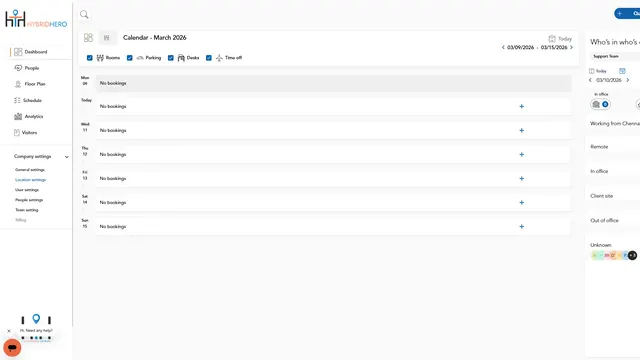The width and height of the screenshot is (640, 360).
Task: Open Dashboard in the sidebar
Action: coord(31,52)
